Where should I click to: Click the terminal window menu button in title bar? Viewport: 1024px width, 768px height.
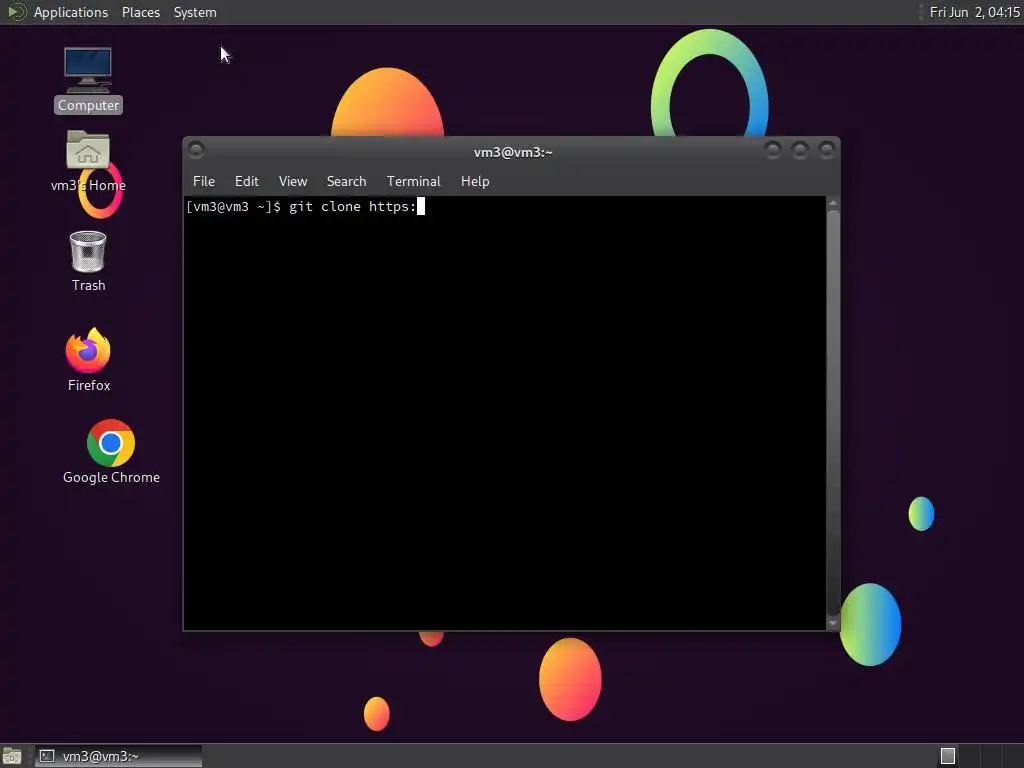(196, 150)
